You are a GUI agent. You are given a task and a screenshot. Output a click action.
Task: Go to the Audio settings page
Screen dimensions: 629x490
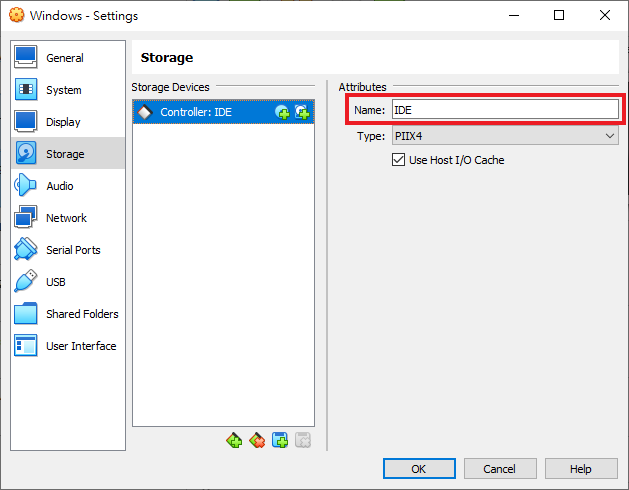pos(60,186)
